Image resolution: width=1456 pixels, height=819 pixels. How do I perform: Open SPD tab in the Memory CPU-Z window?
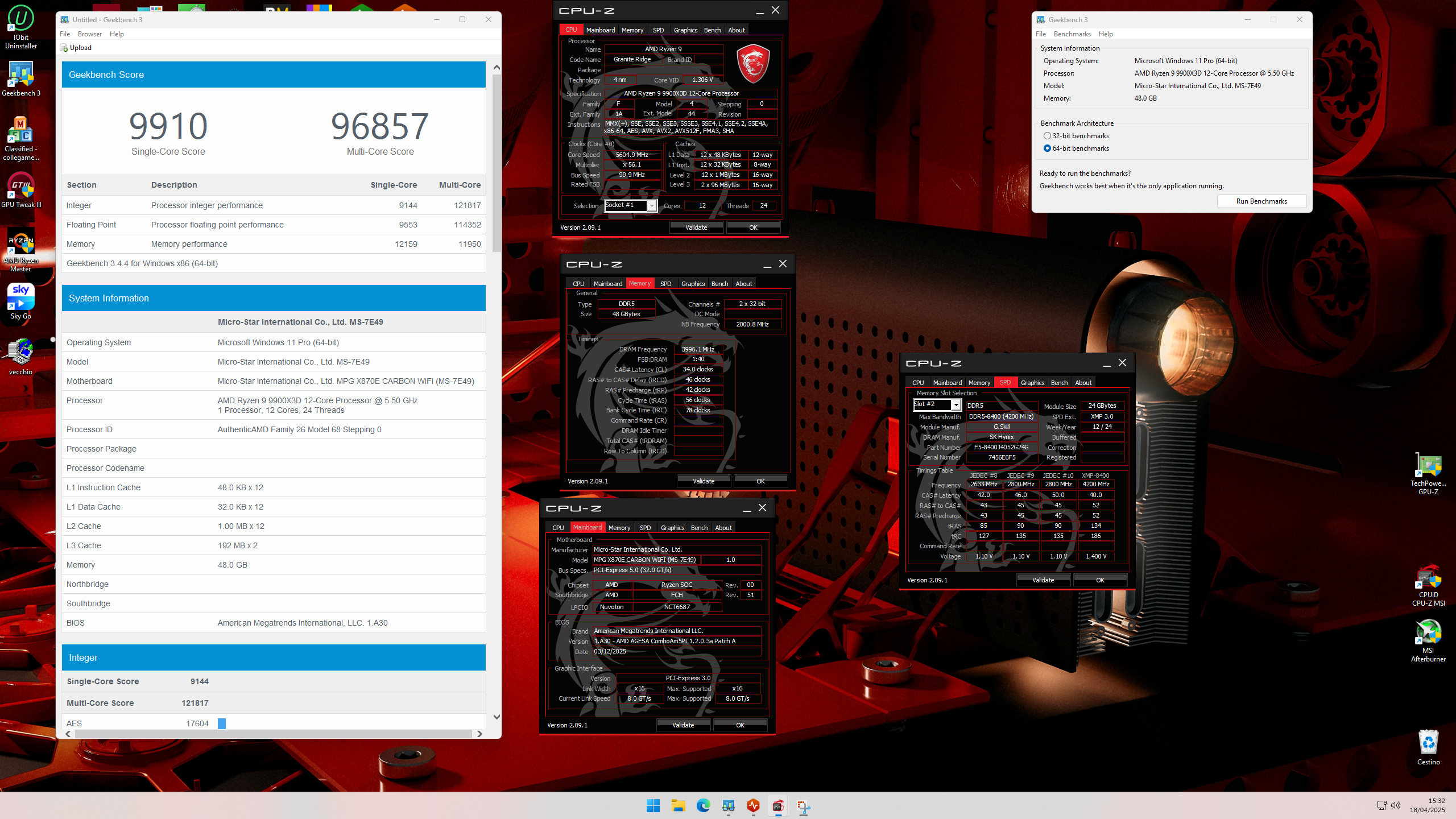(665, 284)
